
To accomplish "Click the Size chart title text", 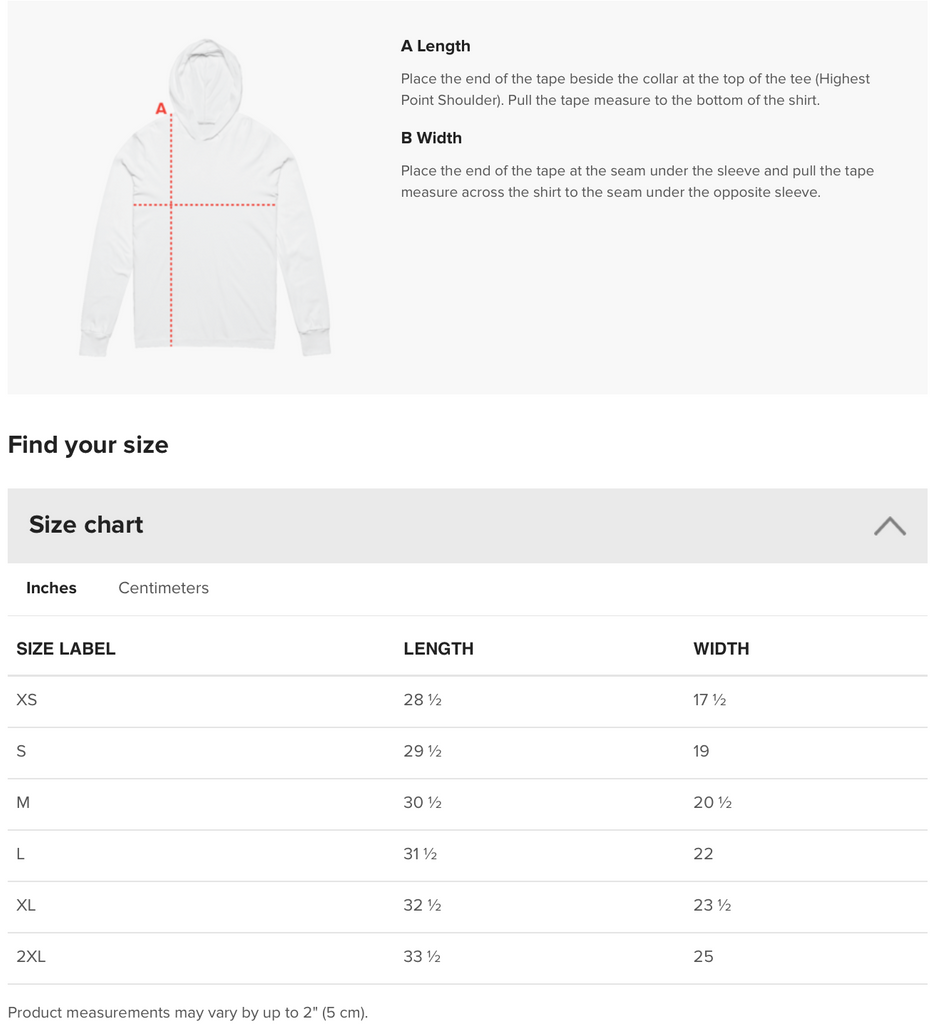I will [x=86, y=525].
